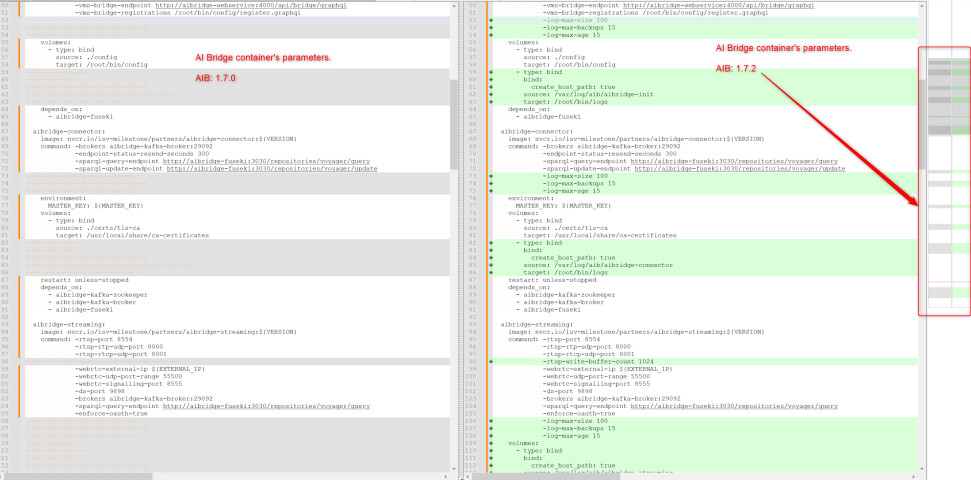
Task: Click the plus marker at line 106
Action: [490, 421]
